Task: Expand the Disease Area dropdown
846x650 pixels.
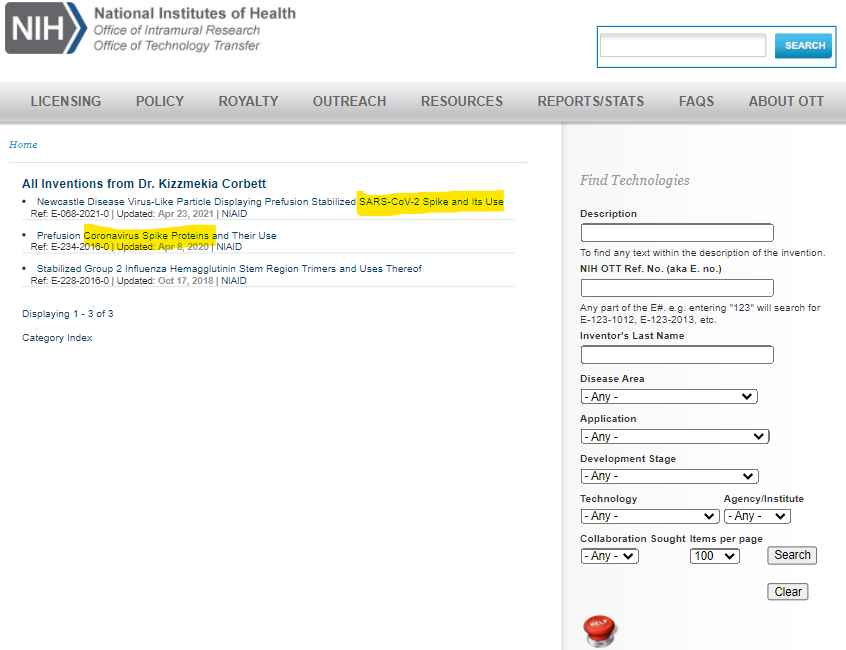Action: click(669, 396)
